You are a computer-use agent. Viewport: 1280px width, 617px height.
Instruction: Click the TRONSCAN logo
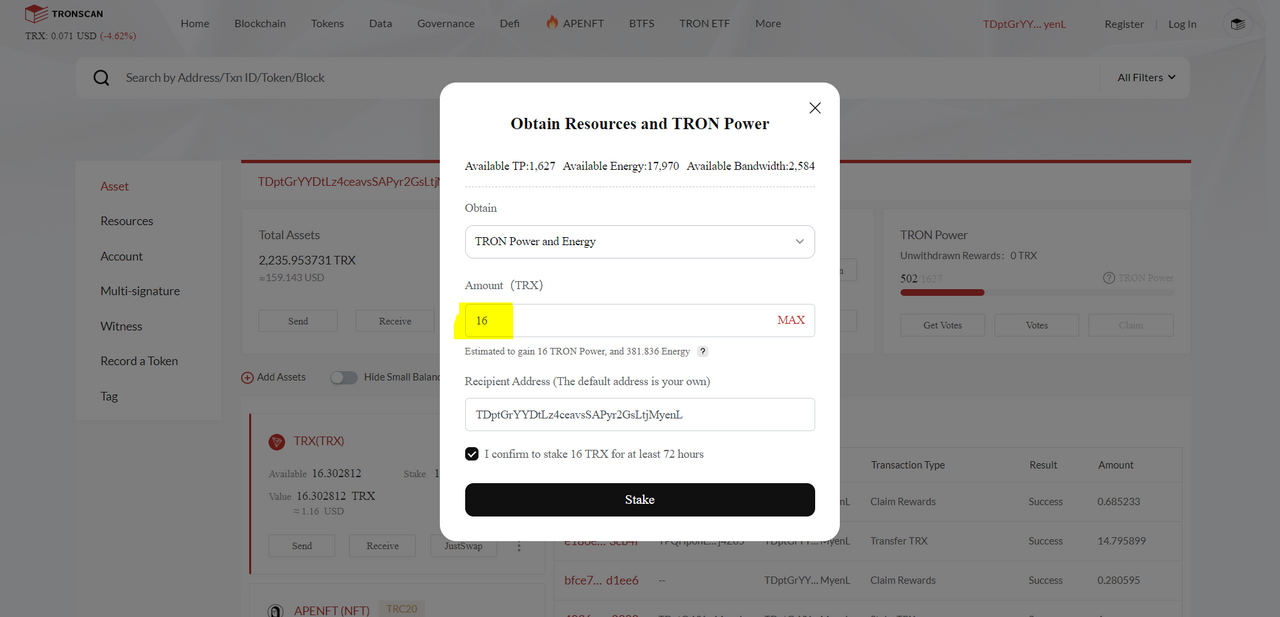point(63,14)
